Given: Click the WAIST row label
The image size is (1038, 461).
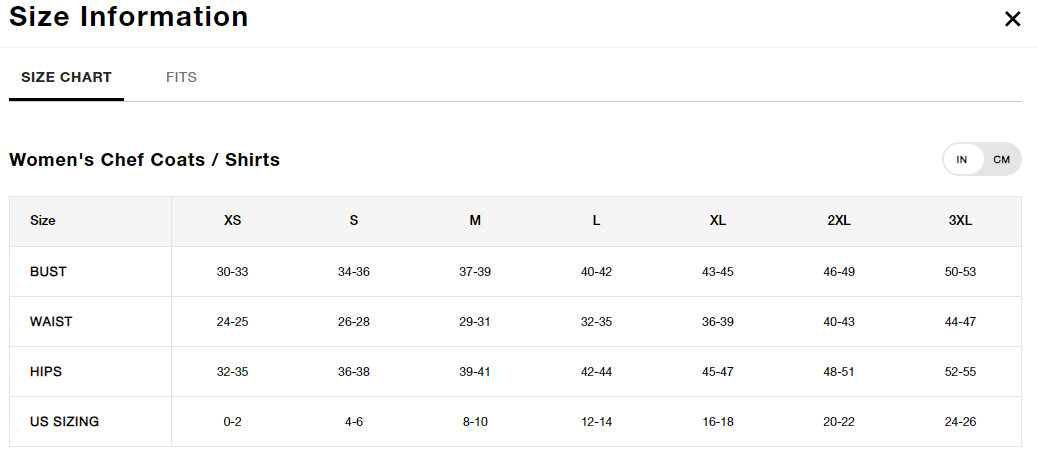Looking at the screenshot, I should click(51, 322).
